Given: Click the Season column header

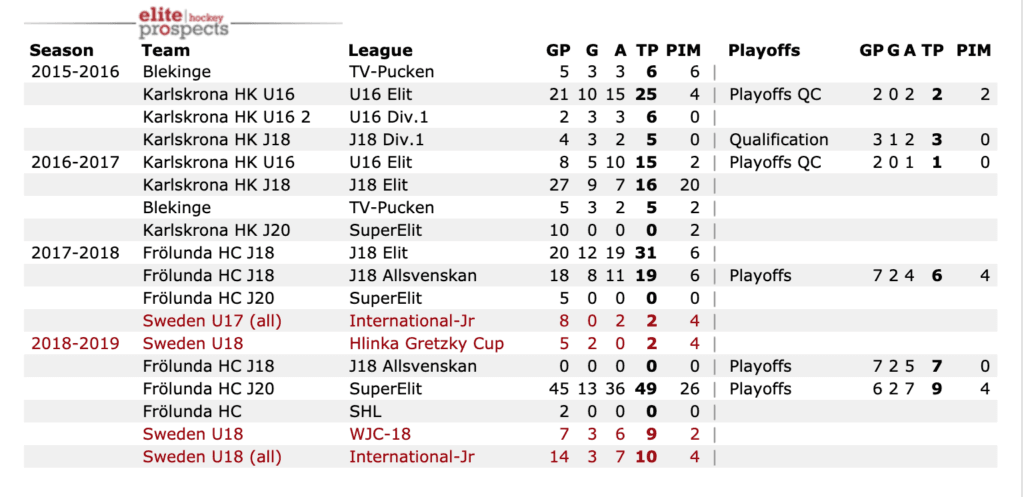Looking at the screenshot, I should click(x=61, y=51).
